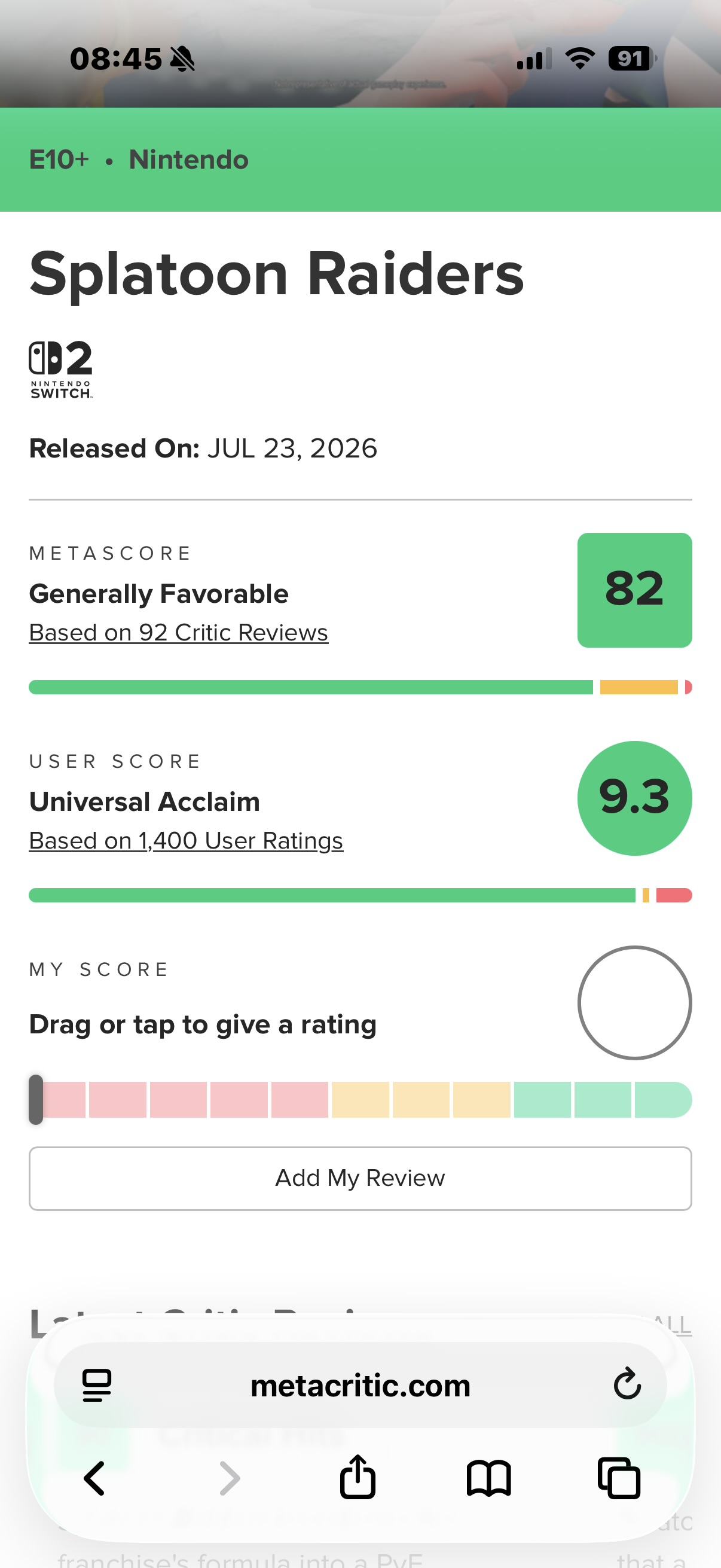Viewport: 721px width, 1568px height.
Task: Open Based on 92 Critic Reviews link
Action: click(178, 633)
